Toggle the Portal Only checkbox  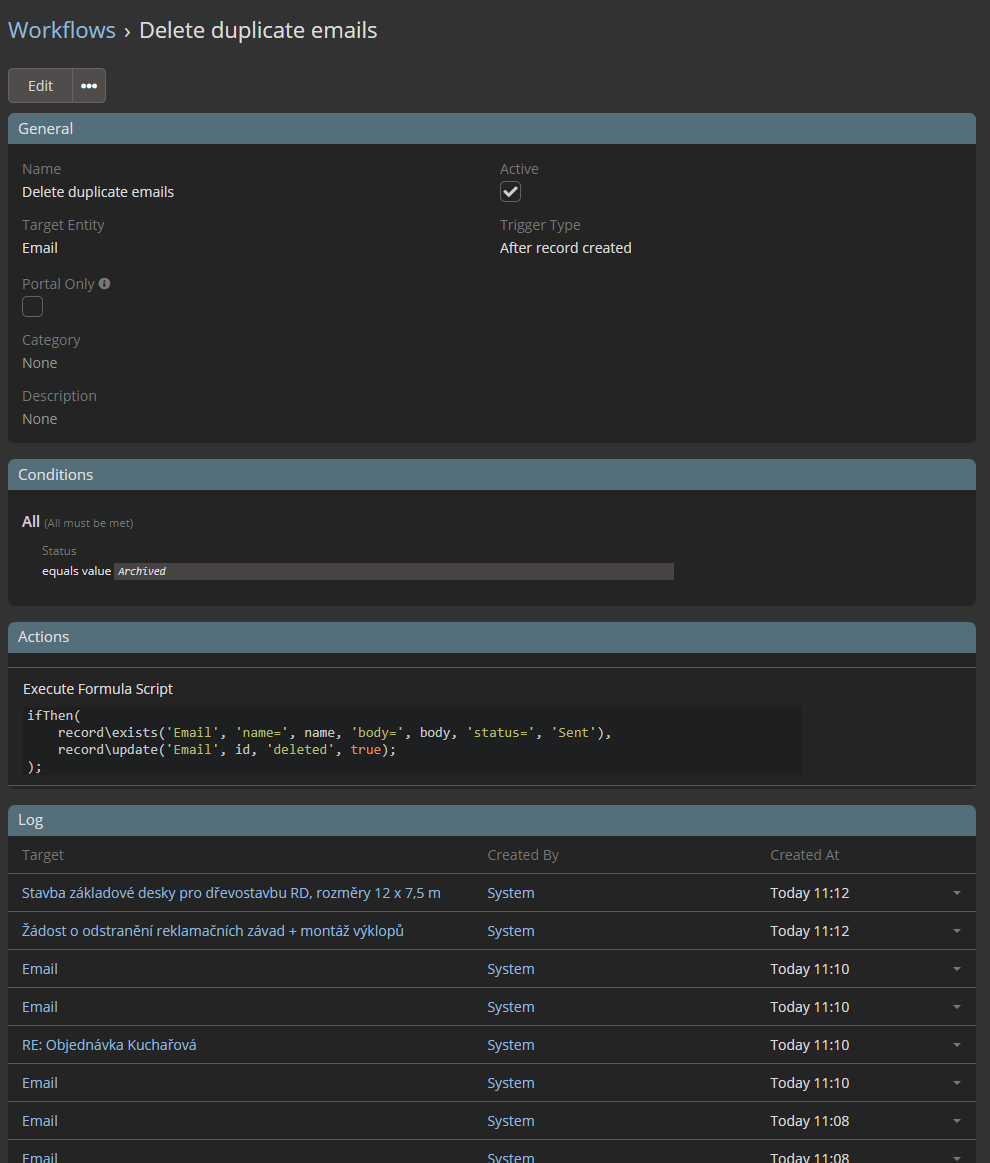point(33,307)
